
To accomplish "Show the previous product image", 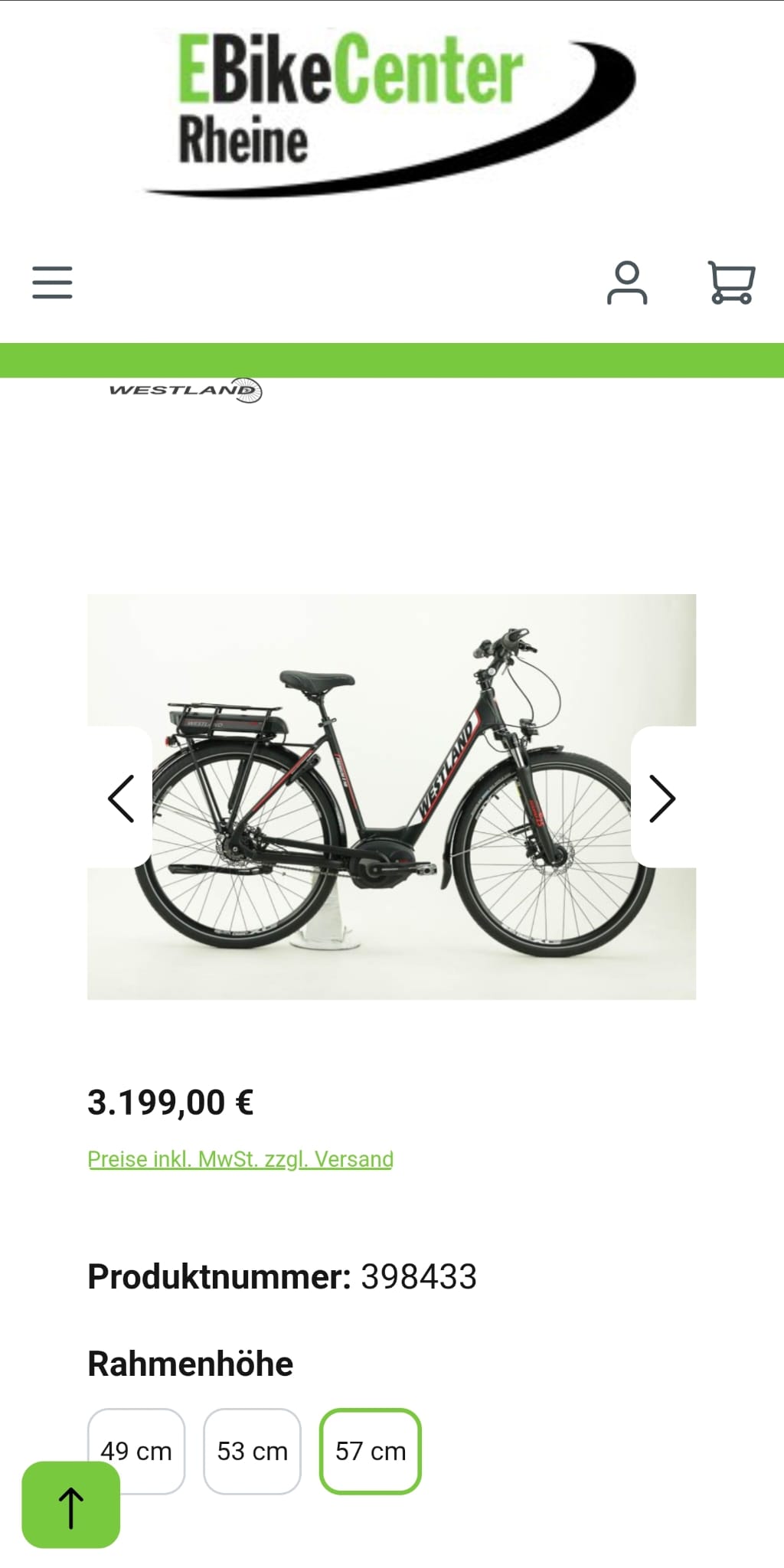I will [120, 798].
